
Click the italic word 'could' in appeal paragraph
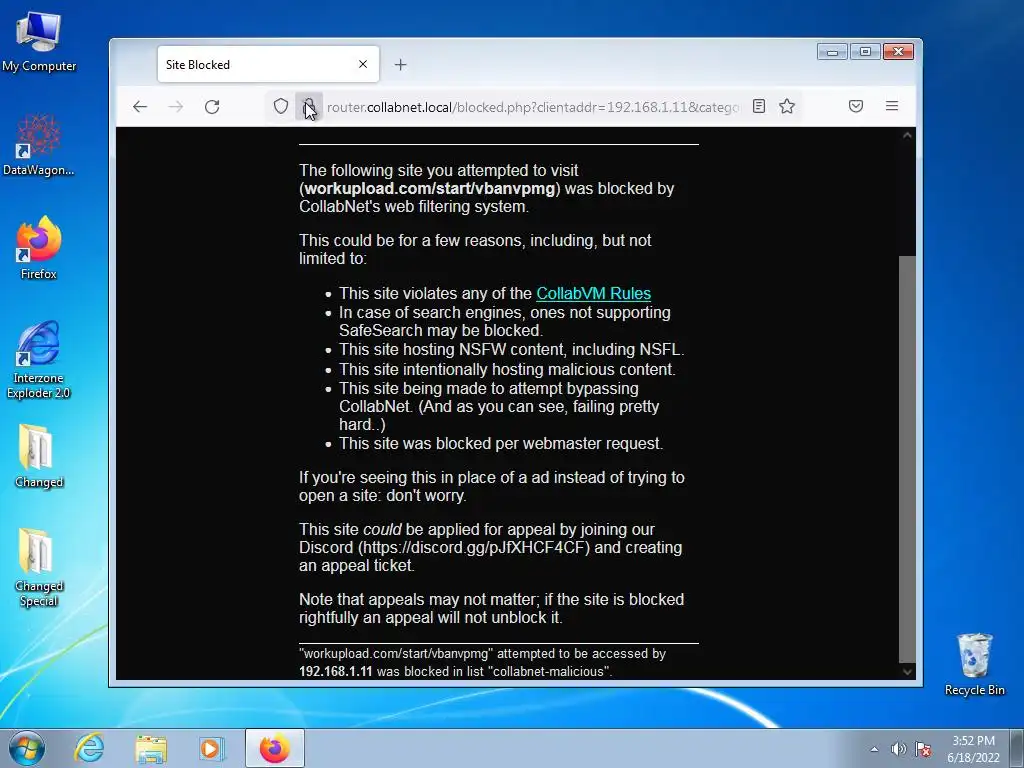pyautogui.click(x=382, y=529)
